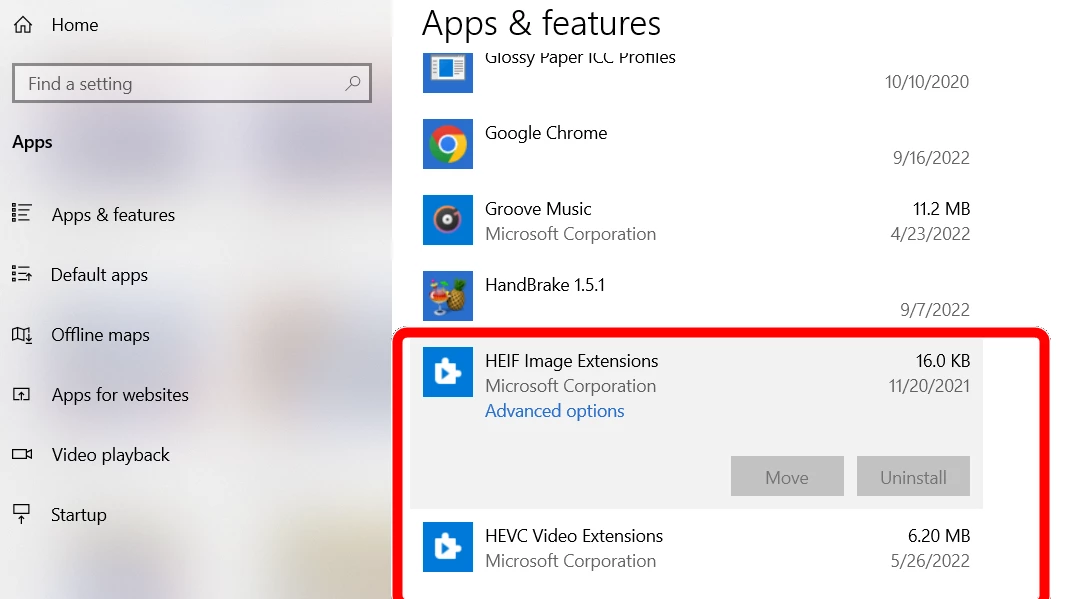Click the 9/7/2022 install date
Screen dimensions: 1066x599
(x=935, y=310)
